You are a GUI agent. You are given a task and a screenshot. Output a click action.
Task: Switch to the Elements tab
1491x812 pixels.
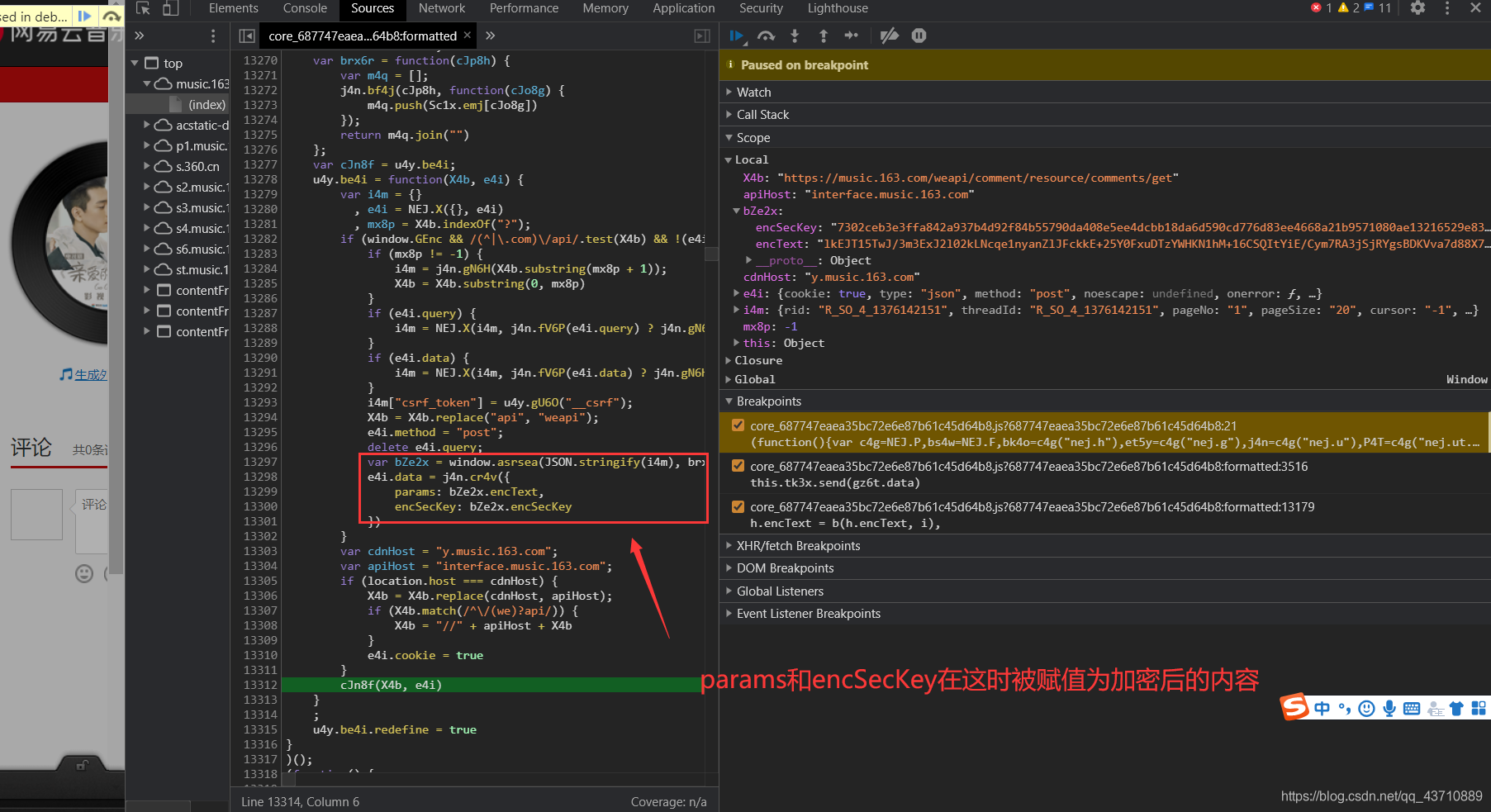click(234, 8)
